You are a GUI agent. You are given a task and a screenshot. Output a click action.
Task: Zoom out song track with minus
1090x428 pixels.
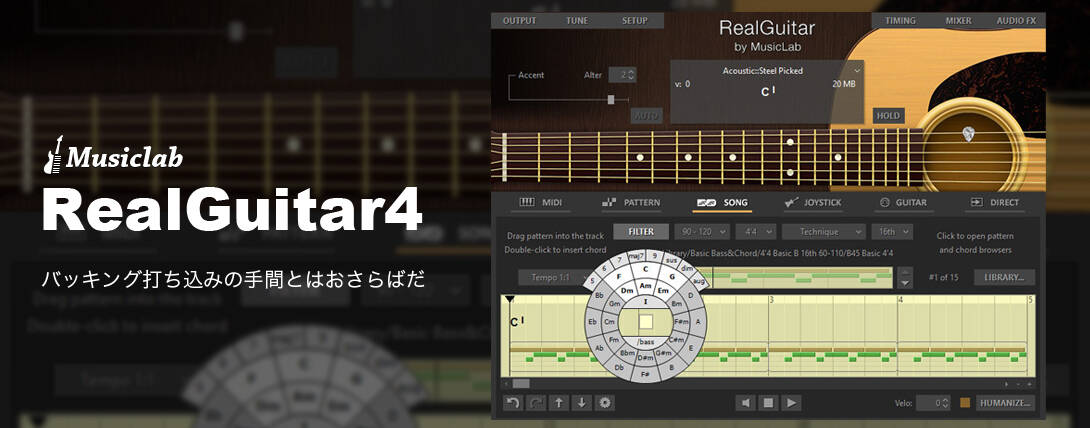pos(1019,384)
